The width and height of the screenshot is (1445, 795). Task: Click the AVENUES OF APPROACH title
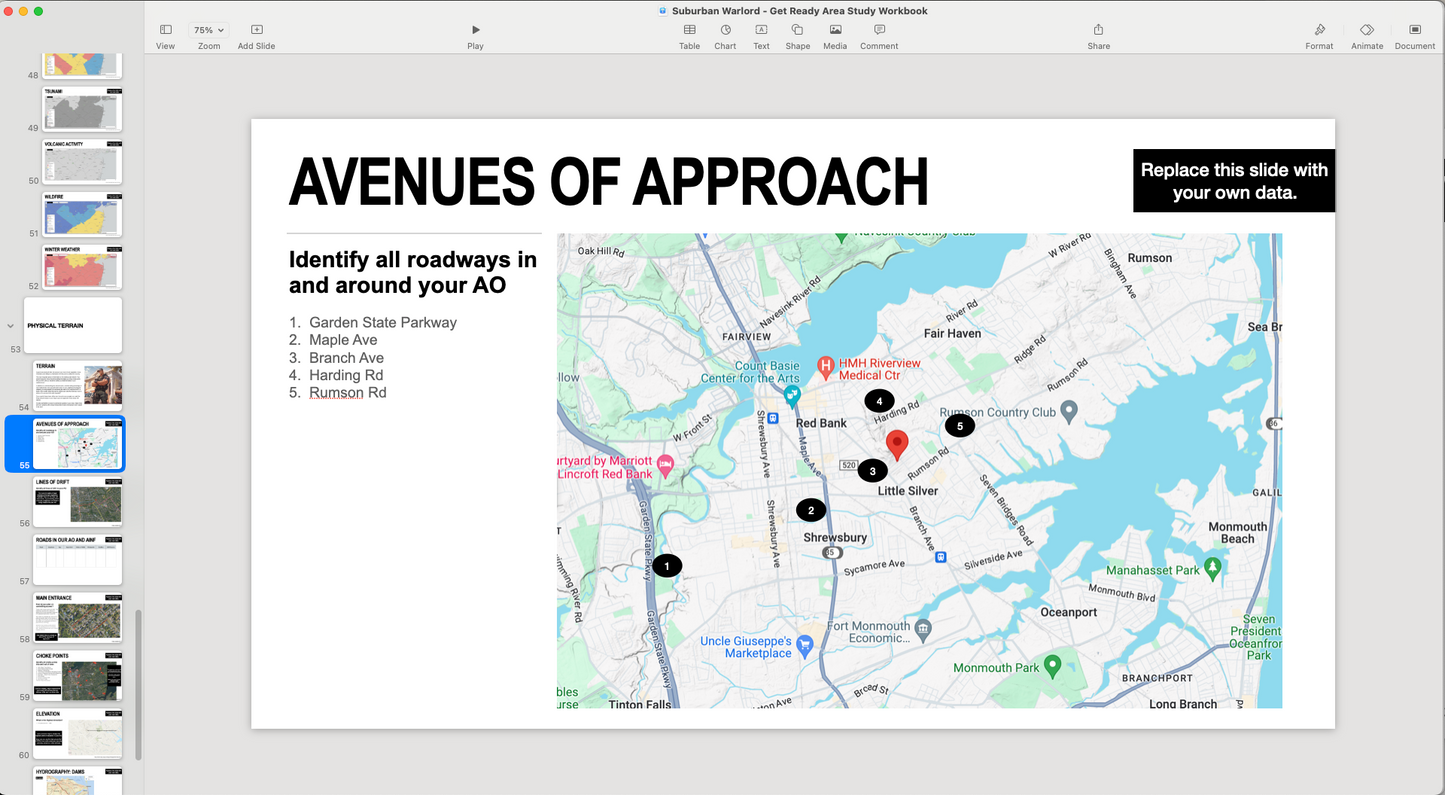(608, 182)
